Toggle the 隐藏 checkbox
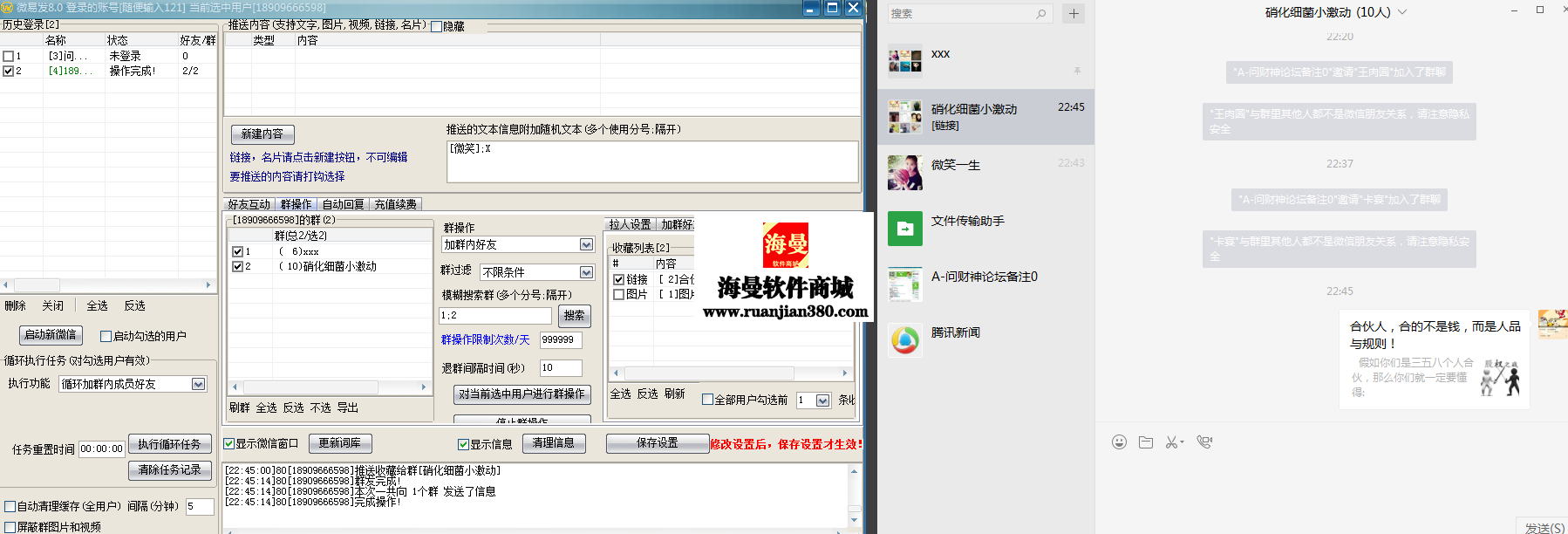1568x534 pixels. pyautogui.click(x=437, y=27)
